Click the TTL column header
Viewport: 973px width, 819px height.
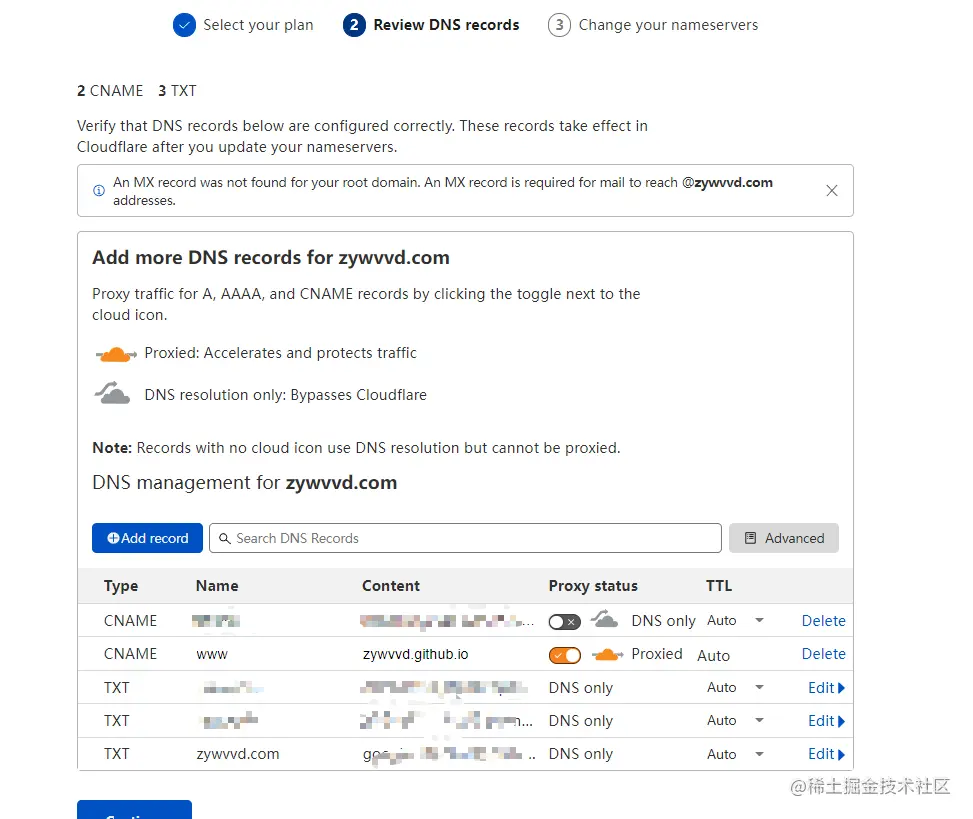tap(719, 586)
